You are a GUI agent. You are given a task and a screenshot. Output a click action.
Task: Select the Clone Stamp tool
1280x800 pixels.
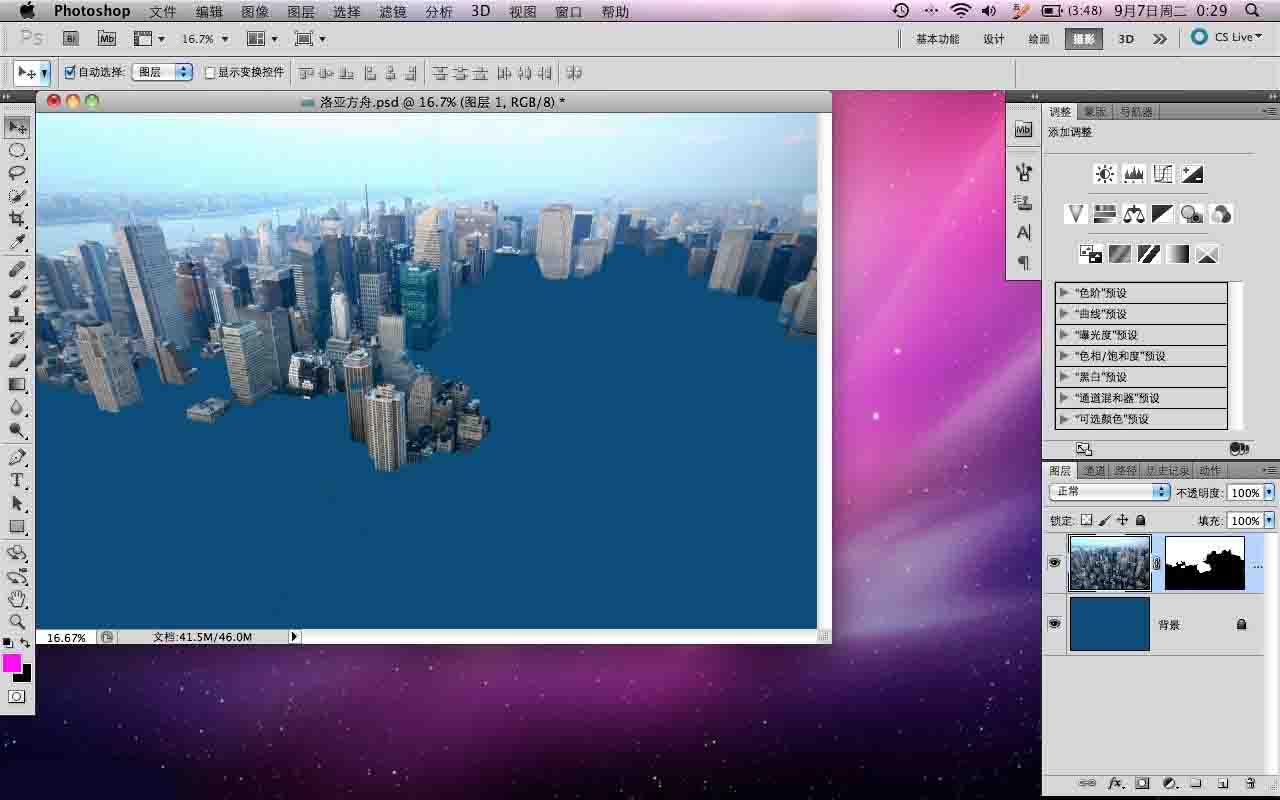(17, 316)
